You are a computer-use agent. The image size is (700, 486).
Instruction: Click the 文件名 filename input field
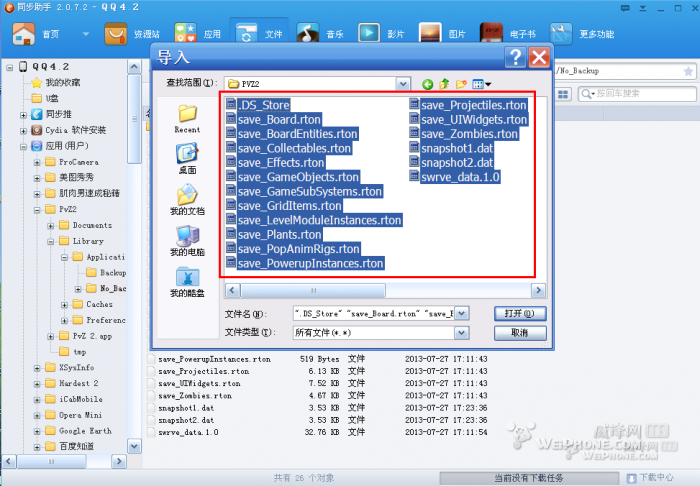[x=374, y=313]
